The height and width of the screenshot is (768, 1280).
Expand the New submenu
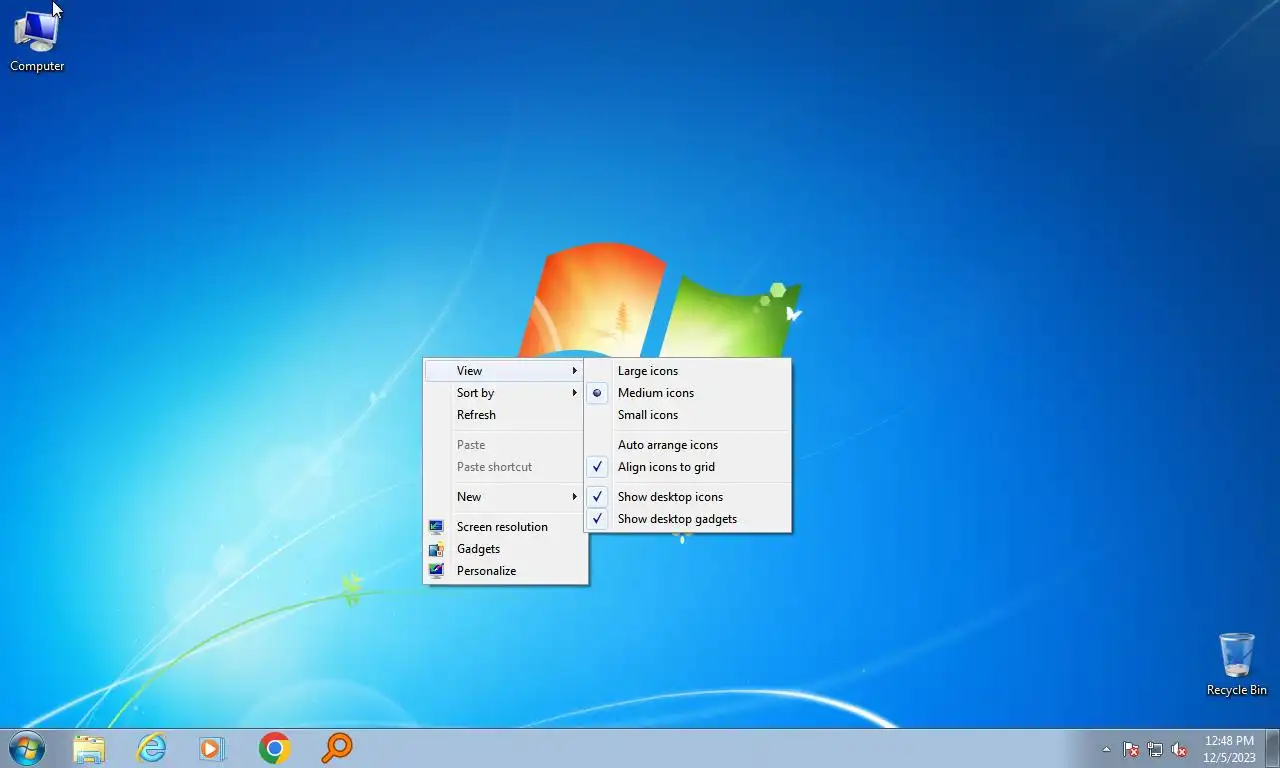point(506,497)
